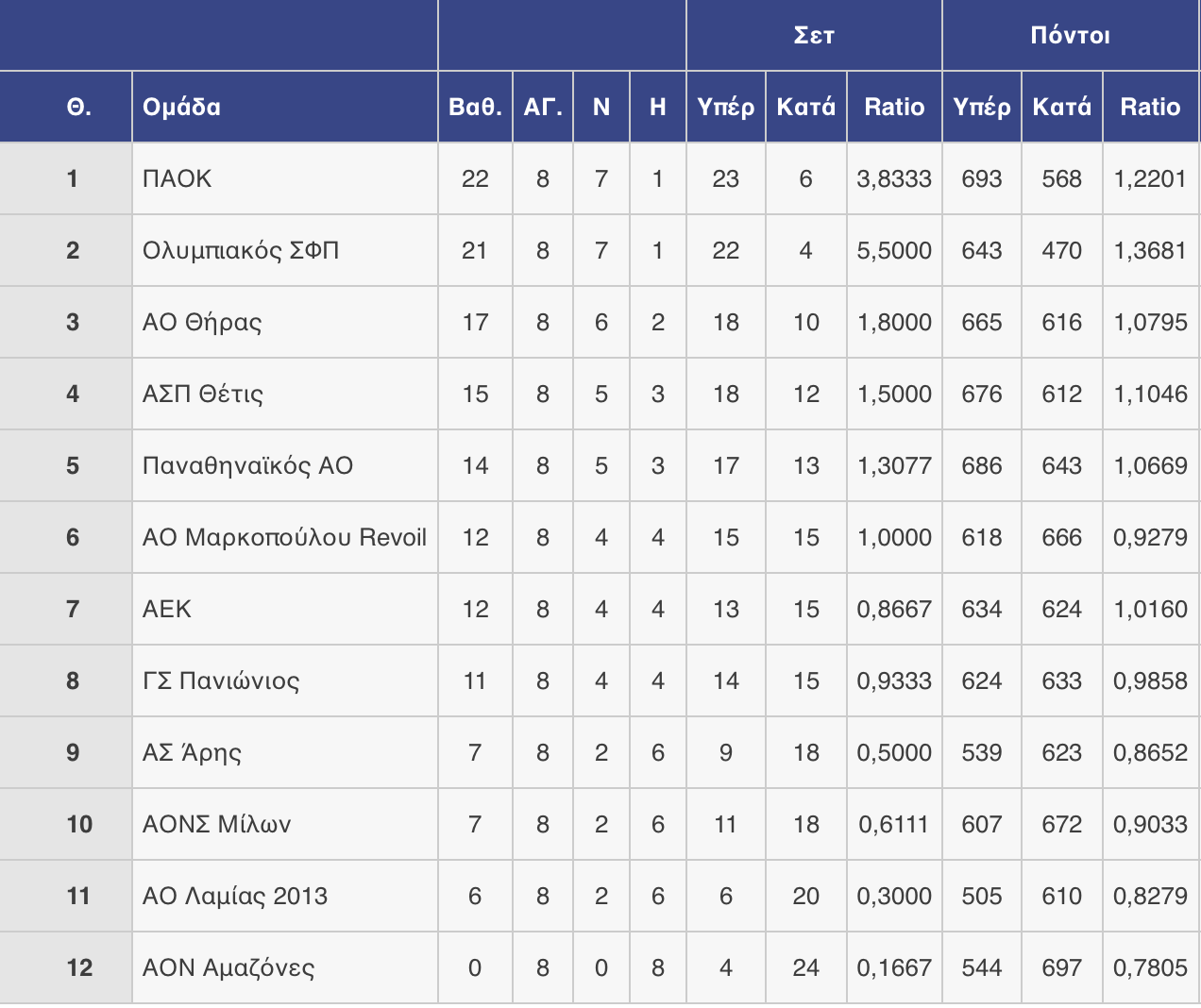Click ΑΟ Μαρκοπούλου Revoil team name

point(284,537)
